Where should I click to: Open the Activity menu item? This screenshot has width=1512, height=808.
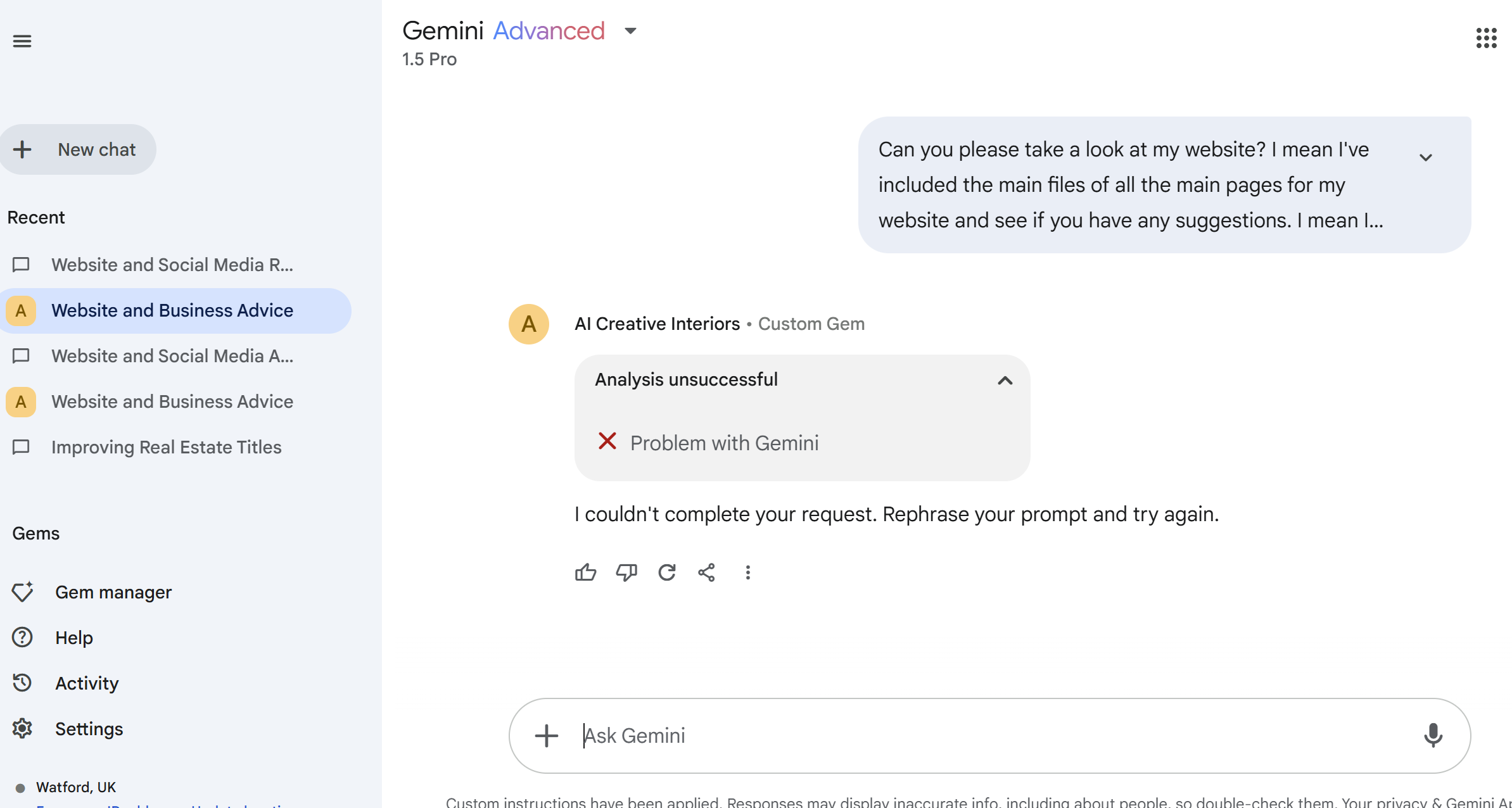87,683
